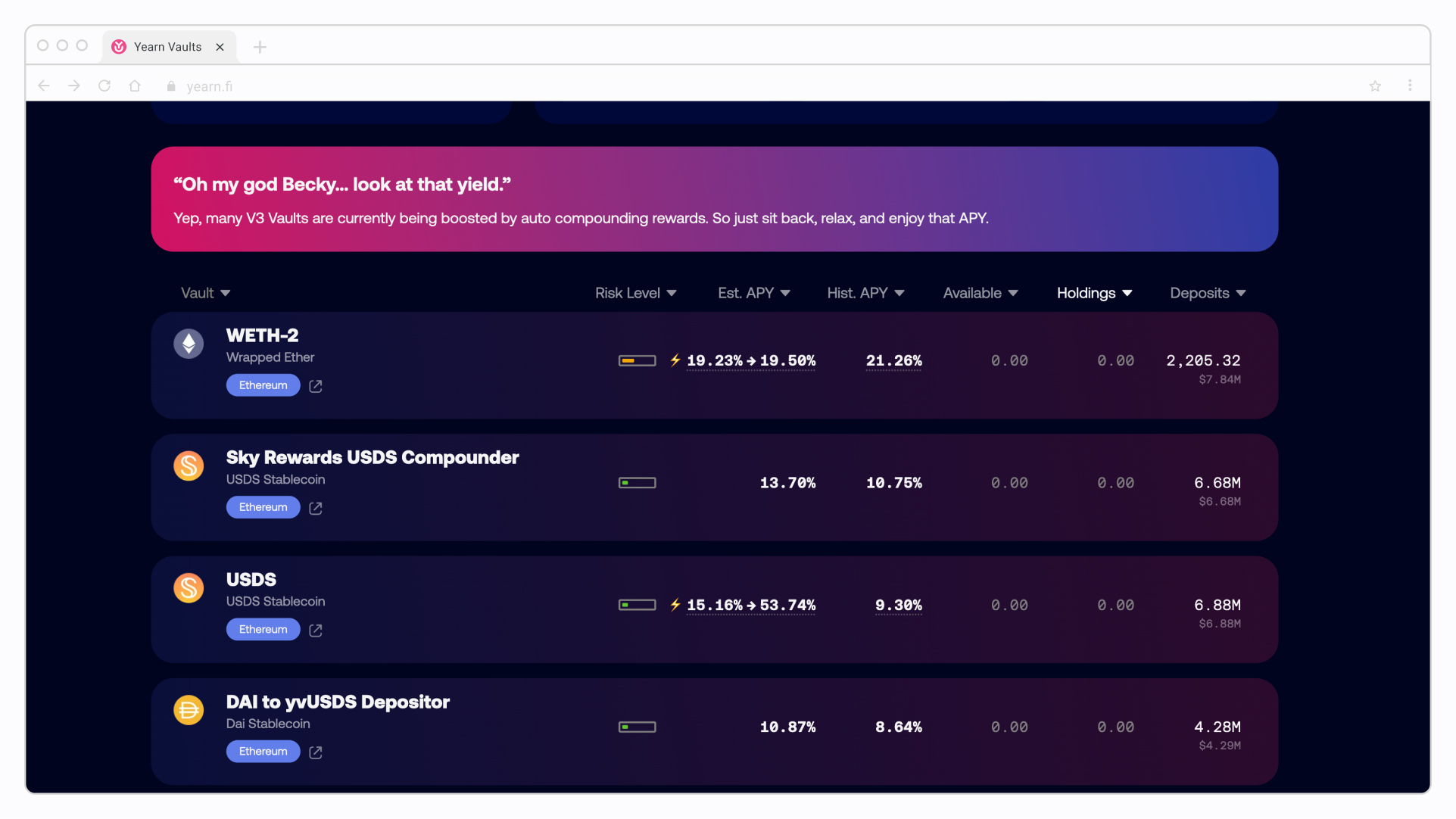Click $7.84M deposit USD value
Viewport: 1456px width, 819px height.
pos(1220,380)
